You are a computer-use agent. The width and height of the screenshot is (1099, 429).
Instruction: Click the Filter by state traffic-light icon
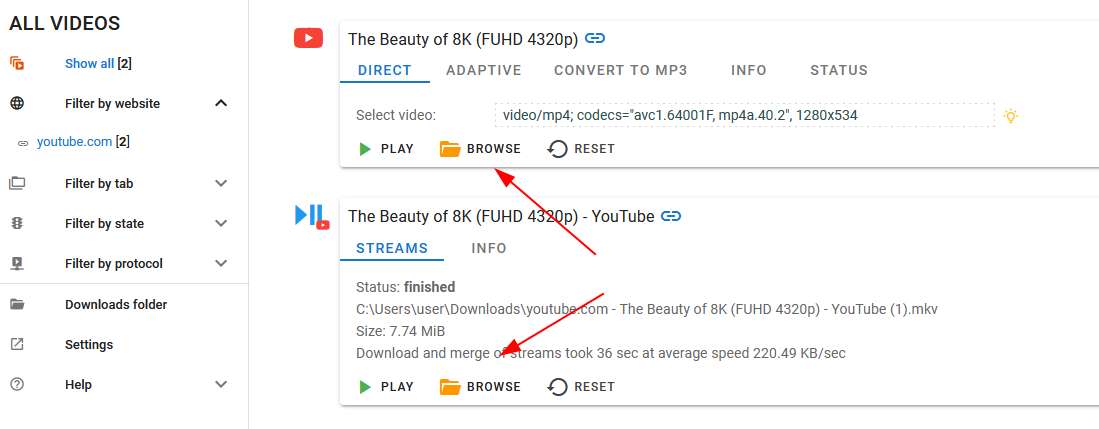(17, 224)
